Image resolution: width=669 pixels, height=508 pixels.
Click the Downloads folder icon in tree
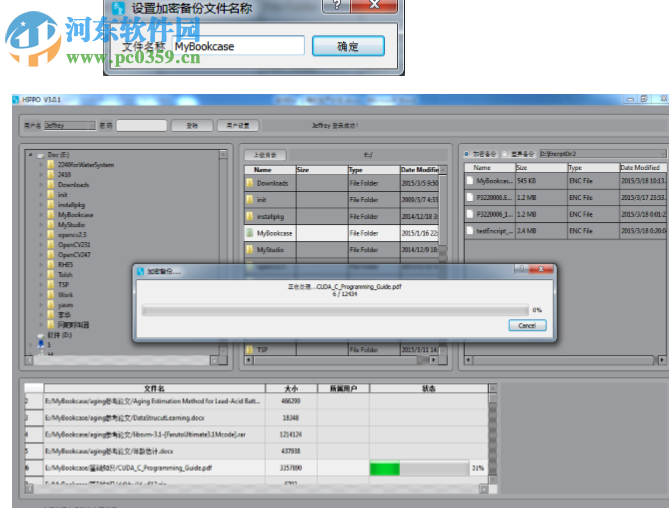pos(51,185)
